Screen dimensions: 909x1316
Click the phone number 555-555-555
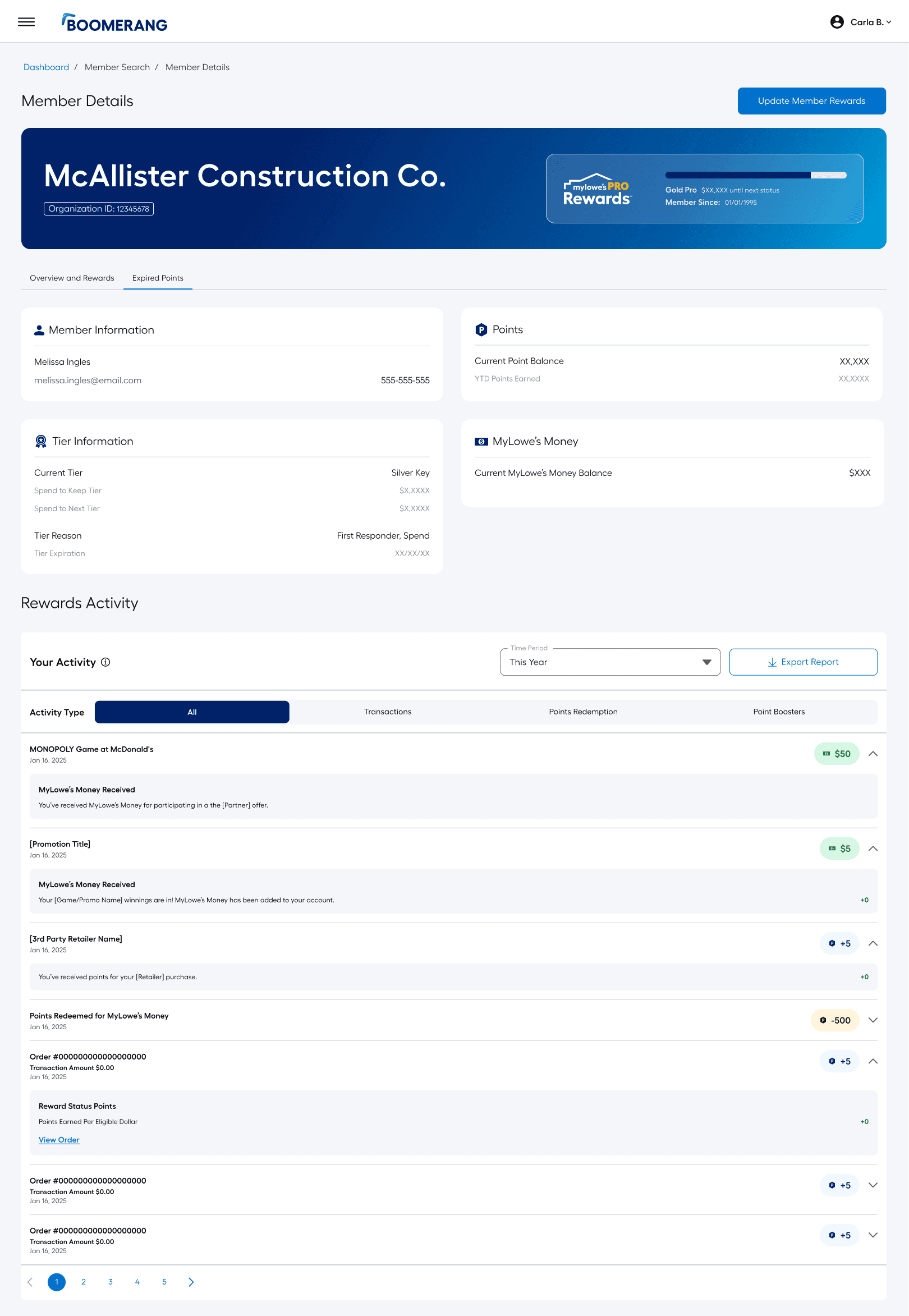click(405, 380)
